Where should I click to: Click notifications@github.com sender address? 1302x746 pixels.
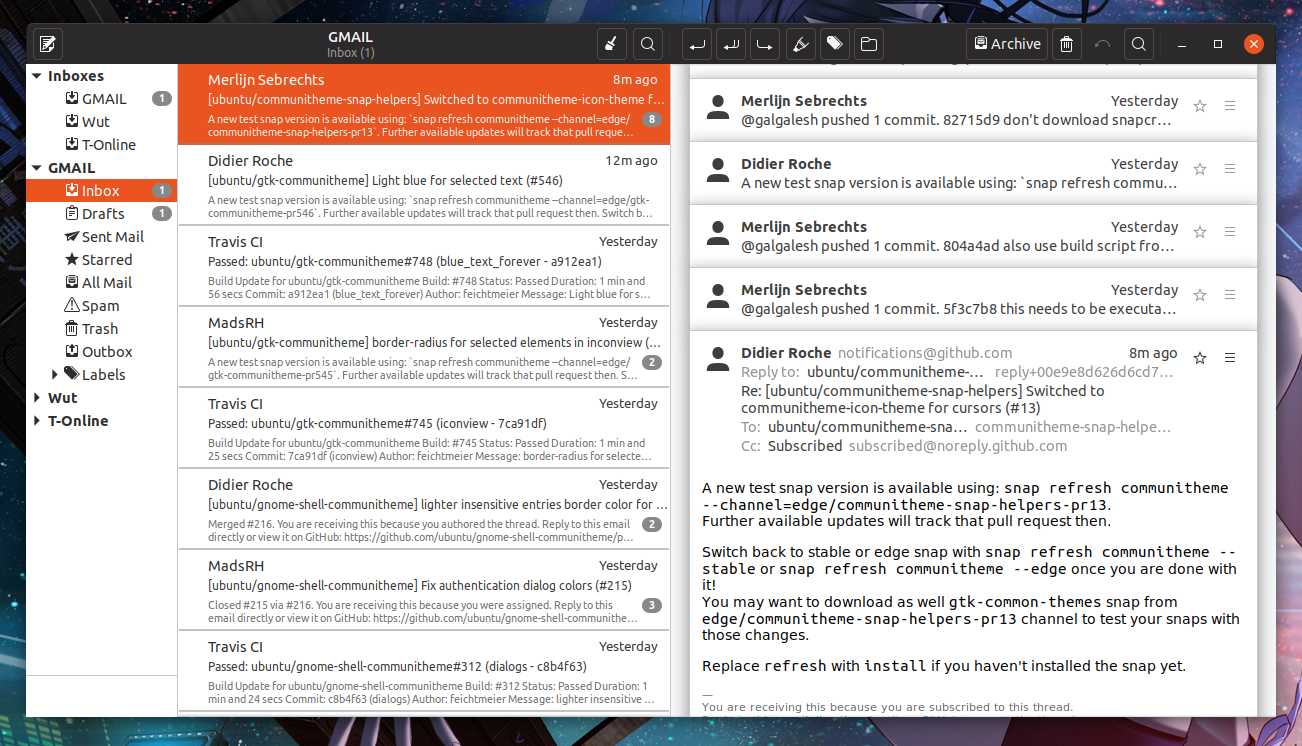click(925, 353)
